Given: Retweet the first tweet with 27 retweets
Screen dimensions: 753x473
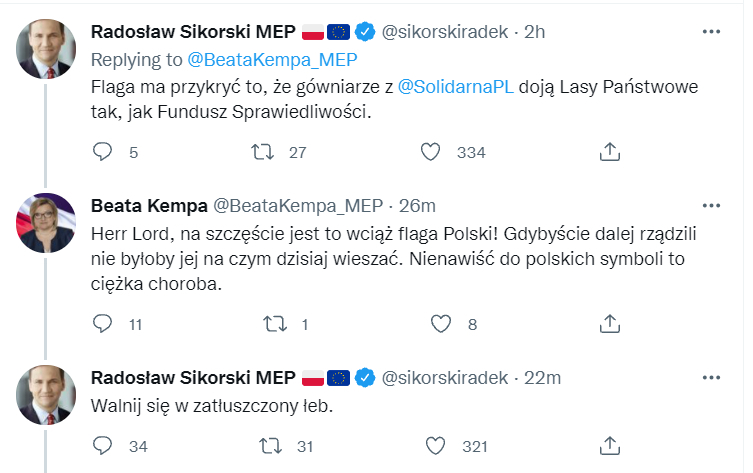Looking at the screenshot, I should pyautogui.click(x=261, y=152).
